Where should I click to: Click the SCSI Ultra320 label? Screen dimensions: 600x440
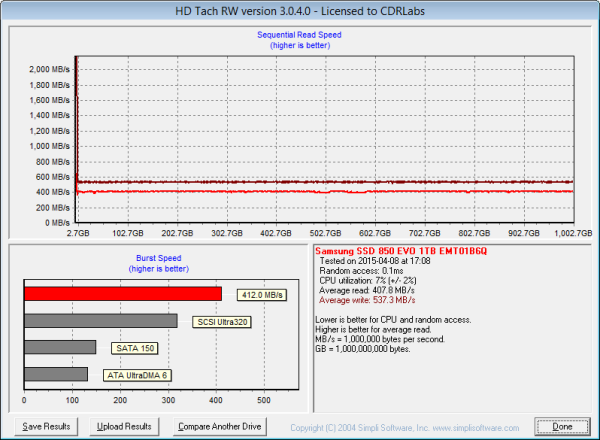(x=223, y=322)
